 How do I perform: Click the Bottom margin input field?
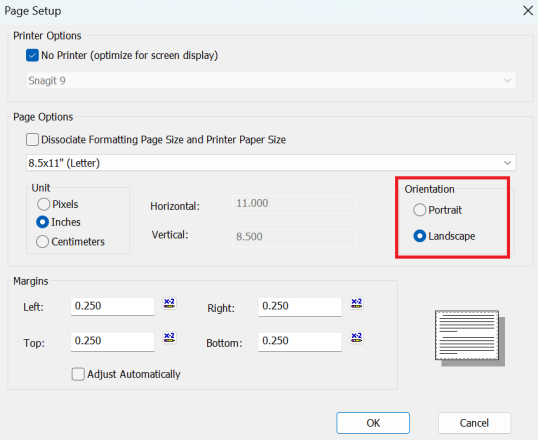click(300, 341)
